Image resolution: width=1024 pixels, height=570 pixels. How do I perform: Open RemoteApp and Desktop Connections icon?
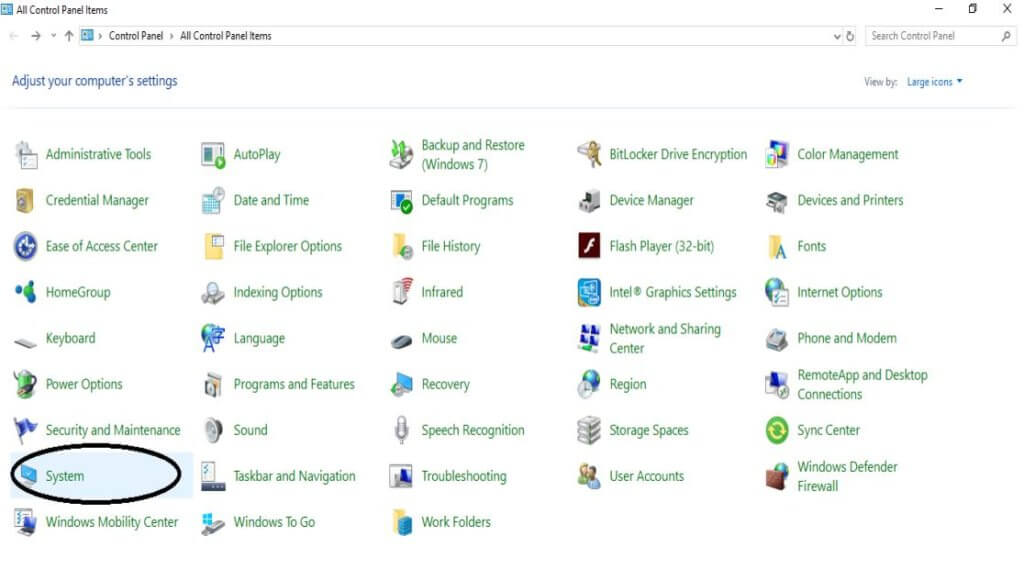point(776,385)
